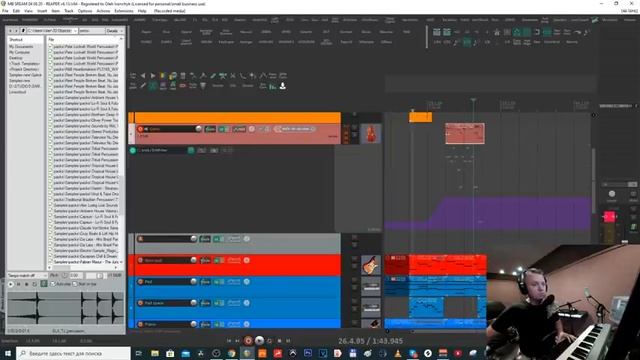This screenshot has width=640, height=360.
Task: Play preview in Media Explorer
Action: pos(11,284)
